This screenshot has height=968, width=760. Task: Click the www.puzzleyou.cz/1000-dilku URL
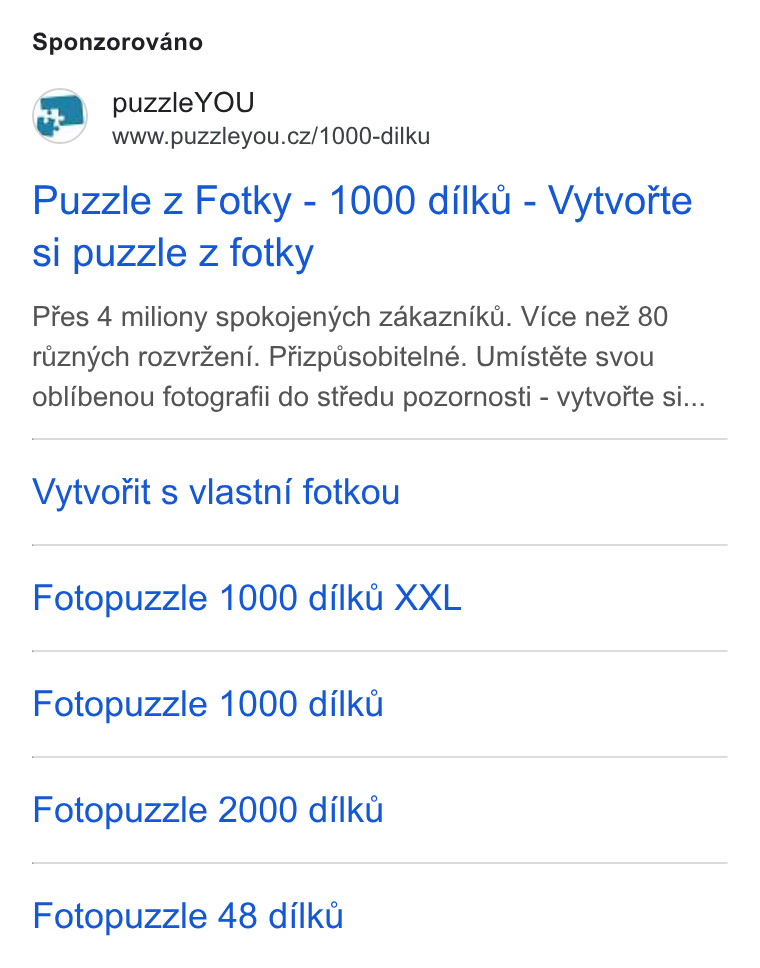(270, 136)
